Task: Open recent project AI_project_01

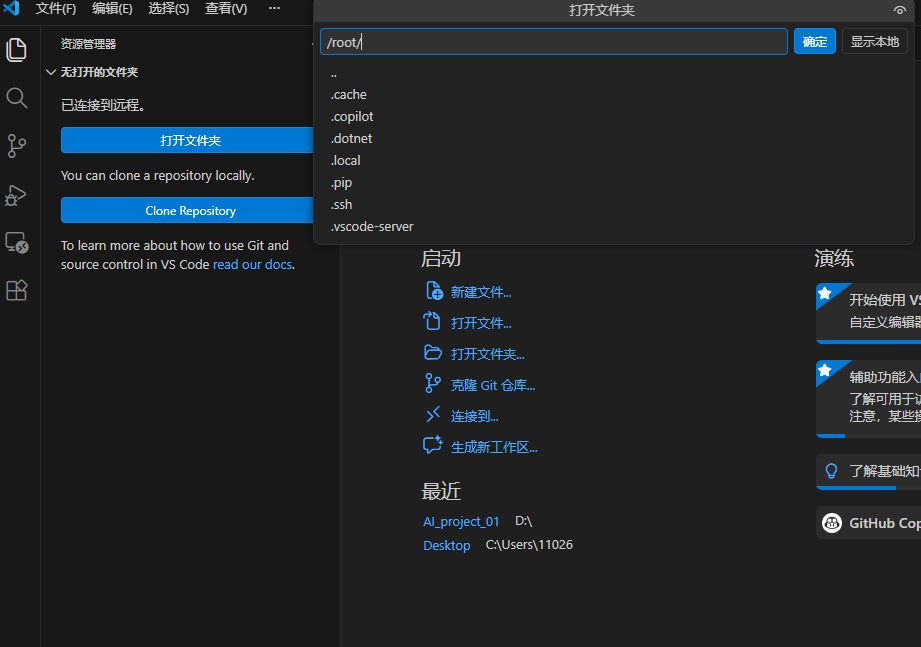Action: tap(461, 522)
